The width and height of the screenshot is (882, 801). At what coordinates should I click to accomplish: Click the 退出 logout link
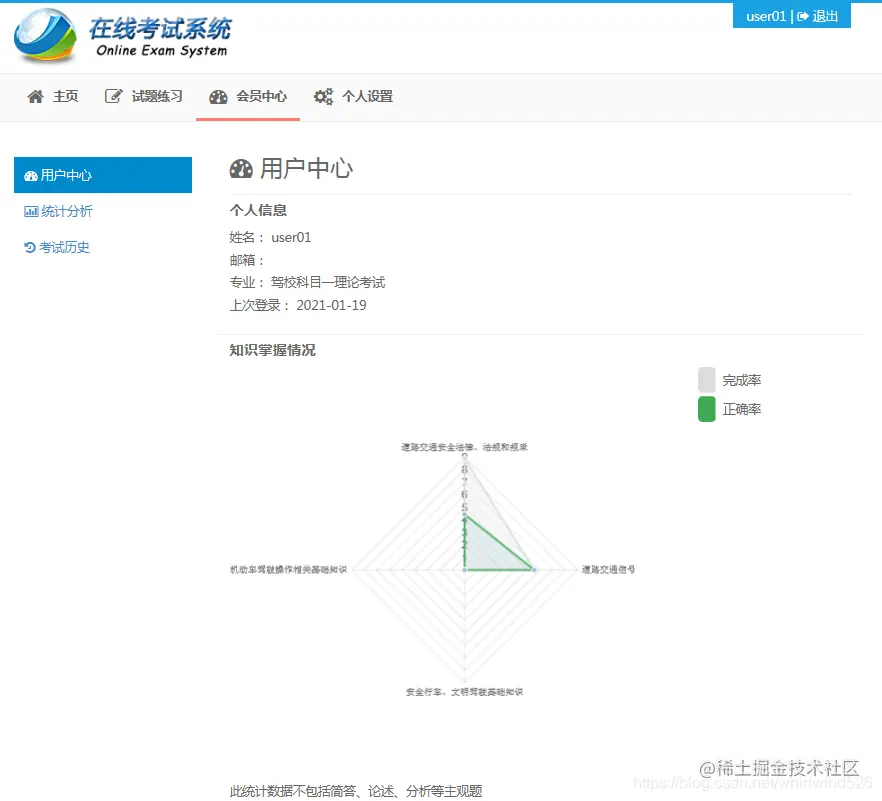pos(818,16)
